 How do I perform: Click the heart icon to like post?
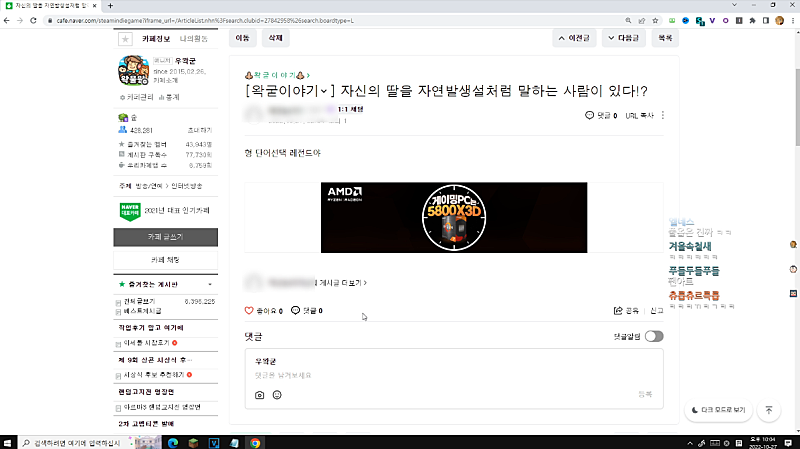click(x=250, y=310)
